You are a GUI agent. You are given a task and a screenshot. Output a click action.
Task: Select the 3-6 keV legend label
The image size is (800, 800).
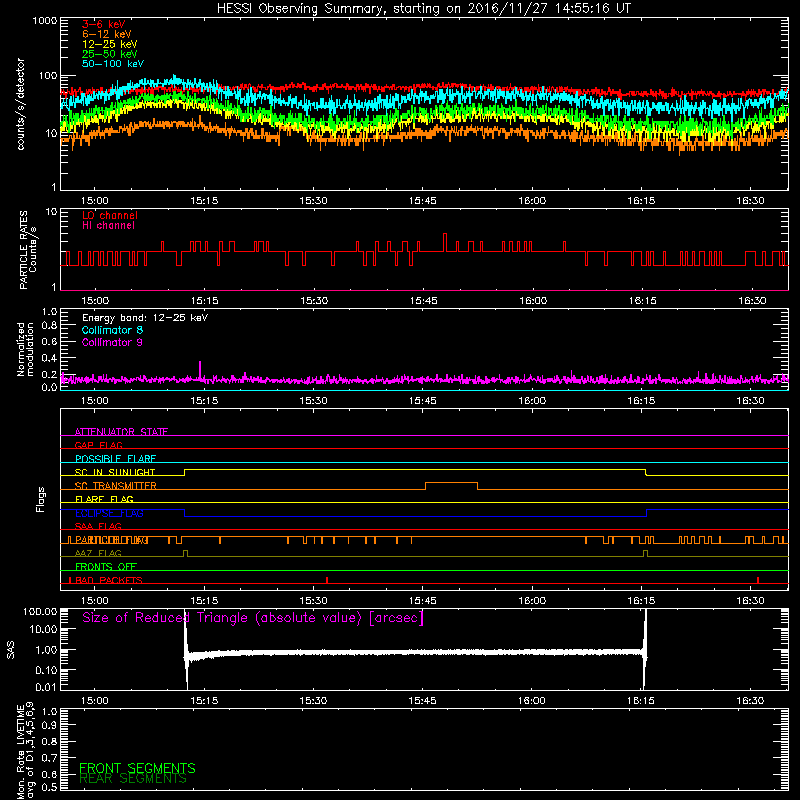104,24
